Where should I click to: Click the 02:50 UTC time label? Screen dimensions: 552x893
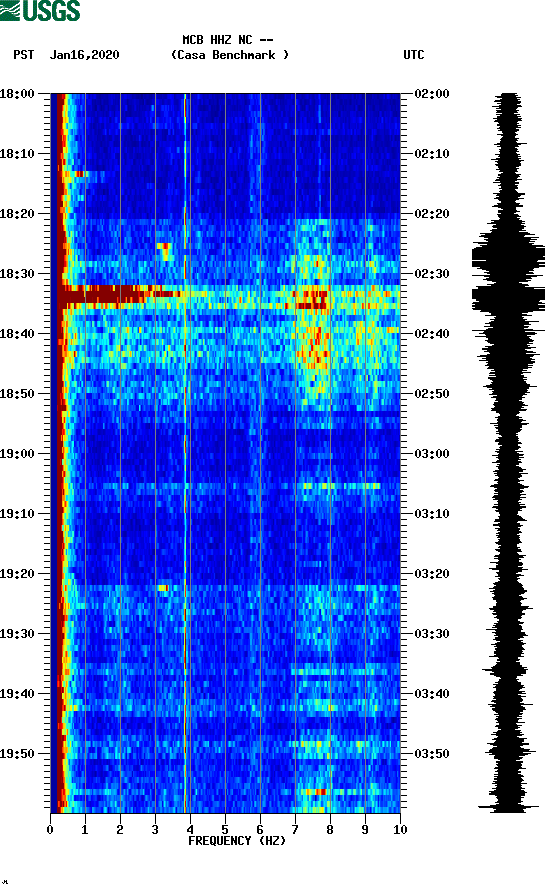(x=432, y=394)
